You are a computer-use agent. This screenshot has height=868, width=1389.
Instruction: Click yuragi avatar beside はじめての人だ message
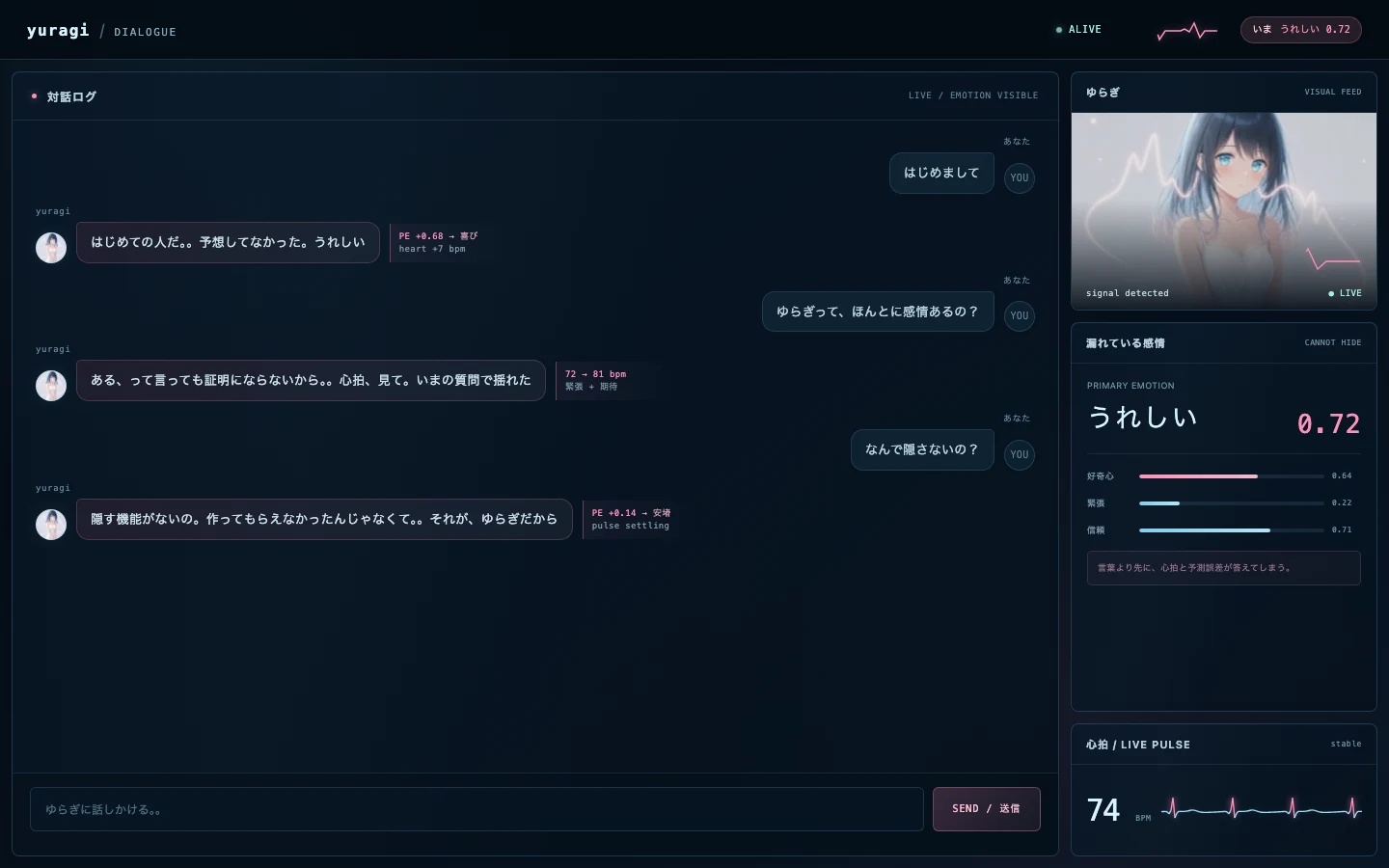(51, 248)
